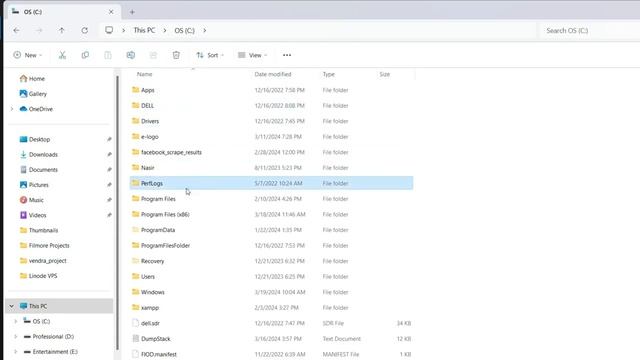The width and height of the screenshot is (640, 360).
Task: Select the dell.sdr file
Action: pyautogui.click(x=271, y=323)
